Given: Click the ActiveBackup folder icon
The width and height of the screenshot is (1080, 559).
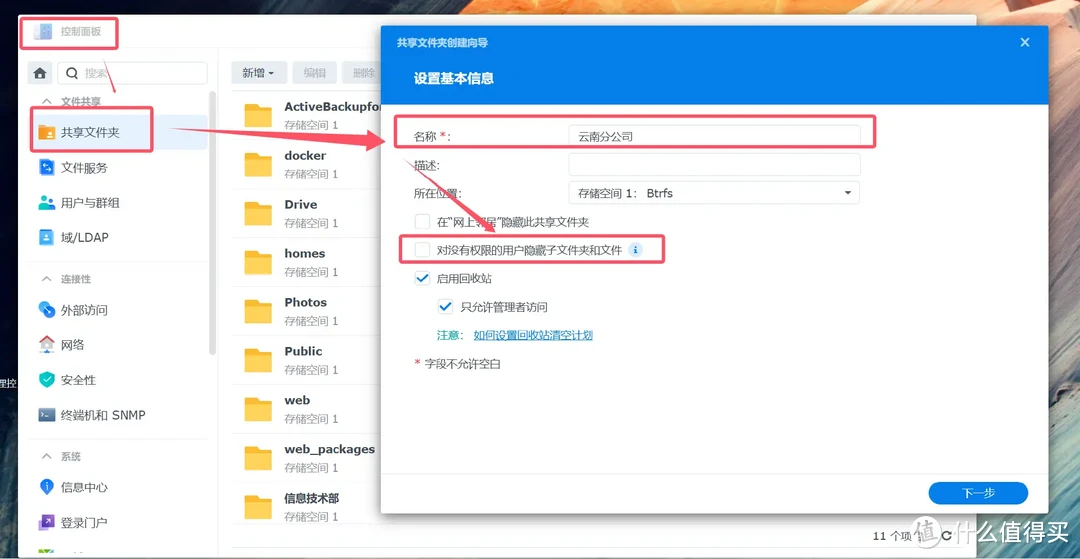Looking at the screenshot, I should [258, 115].
